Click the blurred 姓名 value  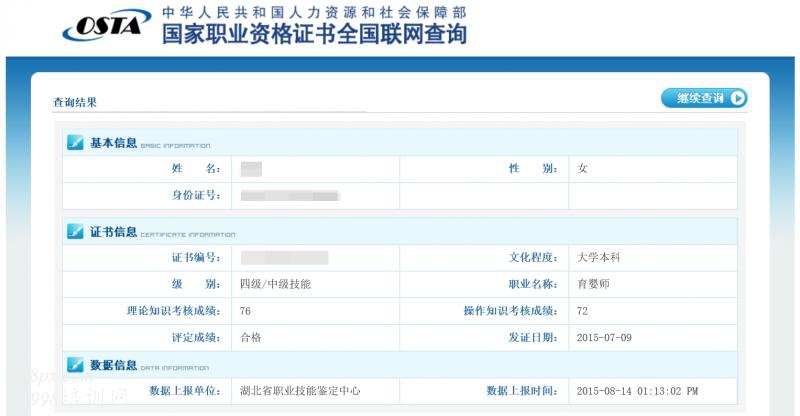point(251,169)
